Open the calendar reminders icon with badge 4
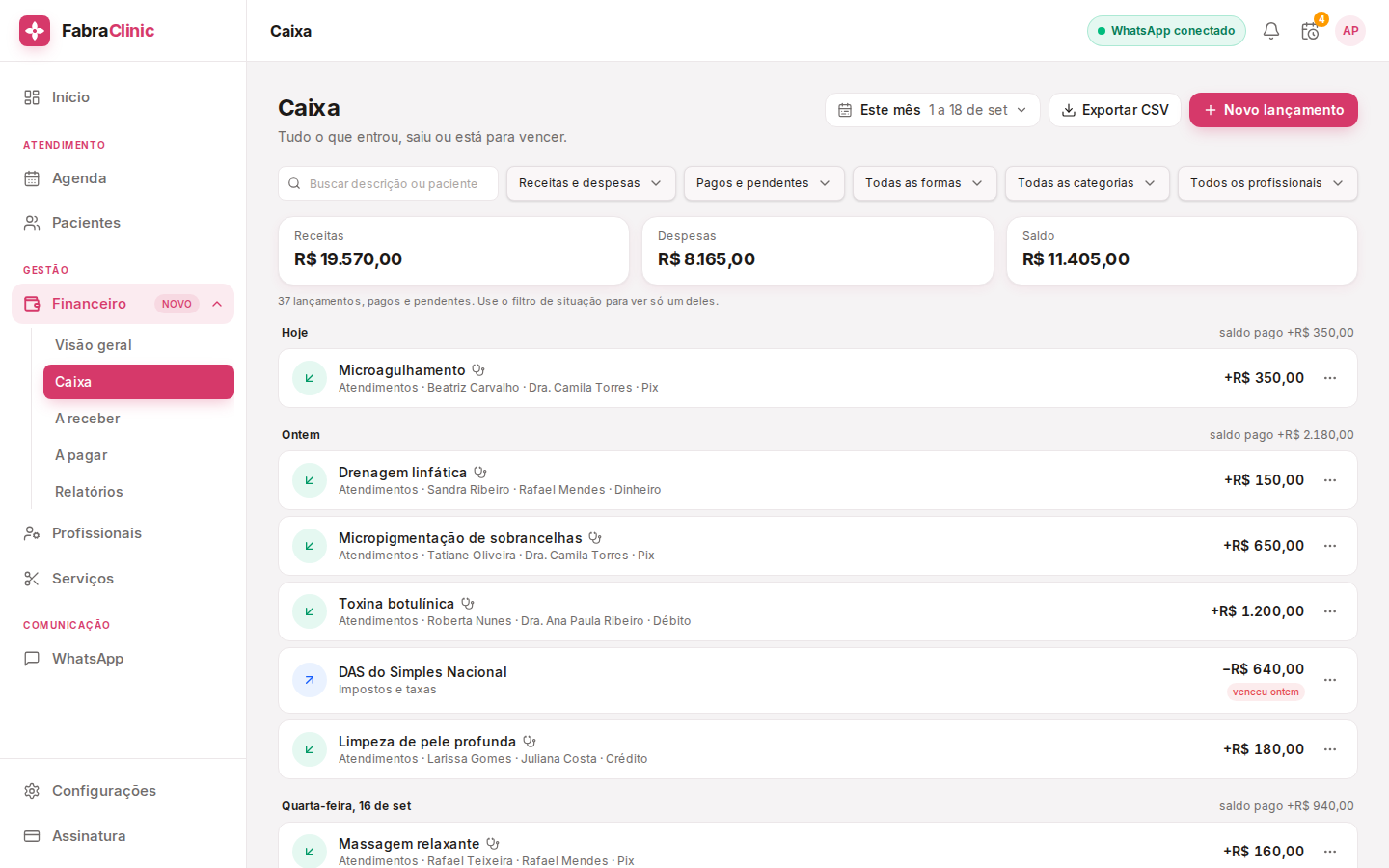Image resolution: width=1389 pixels, height=868 pixels. (1310, 31)
